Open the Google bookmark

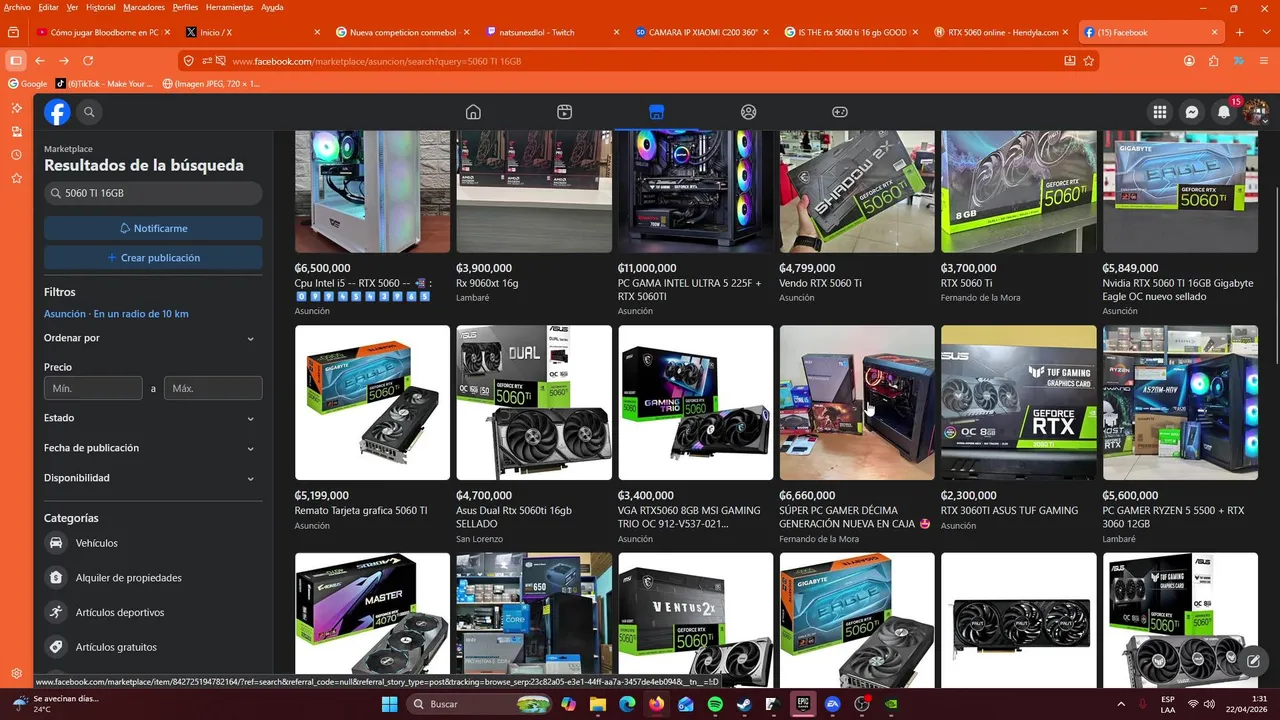[28, 84]
